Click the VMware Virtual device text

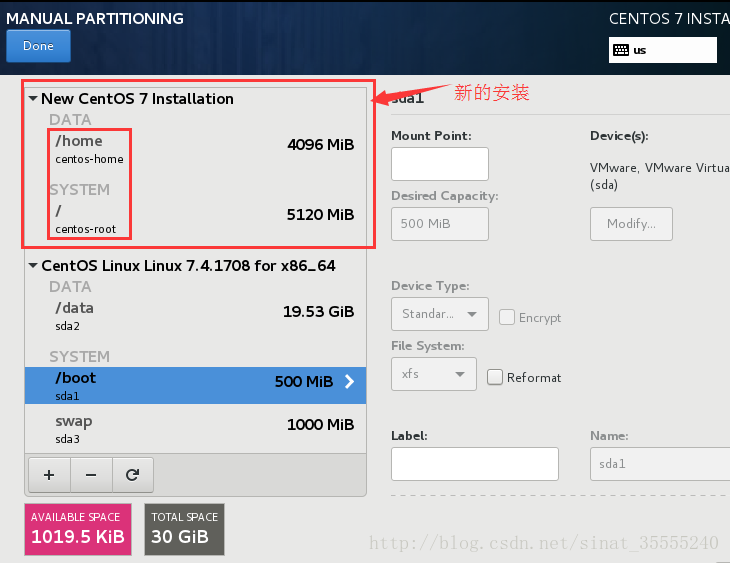(660, 176)
